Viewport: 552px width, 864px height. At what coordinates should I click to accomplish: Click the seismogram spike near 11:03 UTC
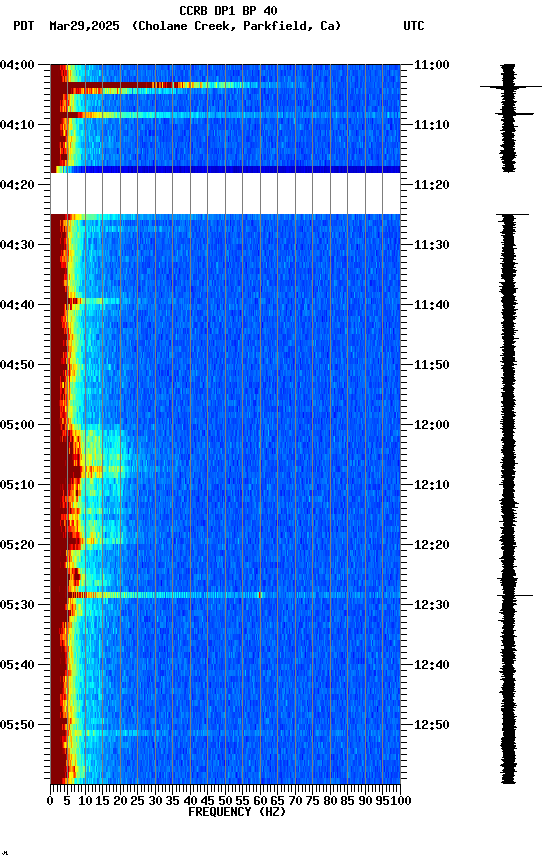coord(511,87)
